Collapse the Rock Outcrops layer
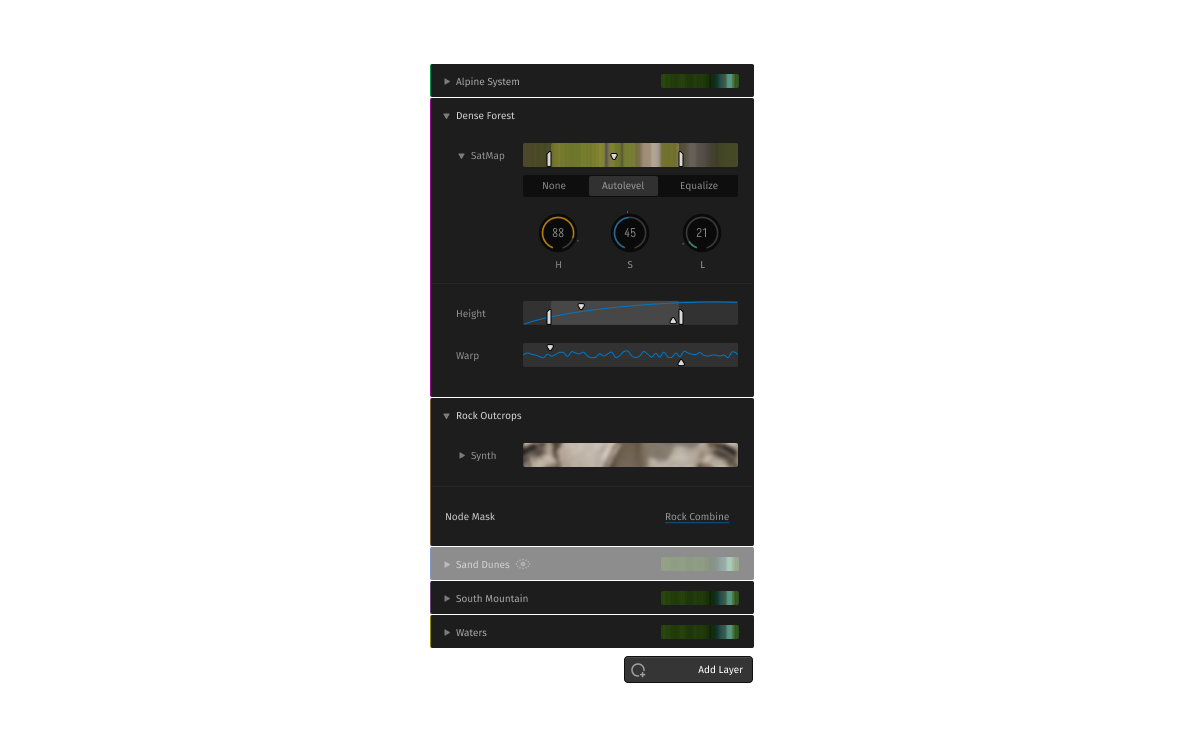Screen dimensions: 1184x748 (447, 416)
